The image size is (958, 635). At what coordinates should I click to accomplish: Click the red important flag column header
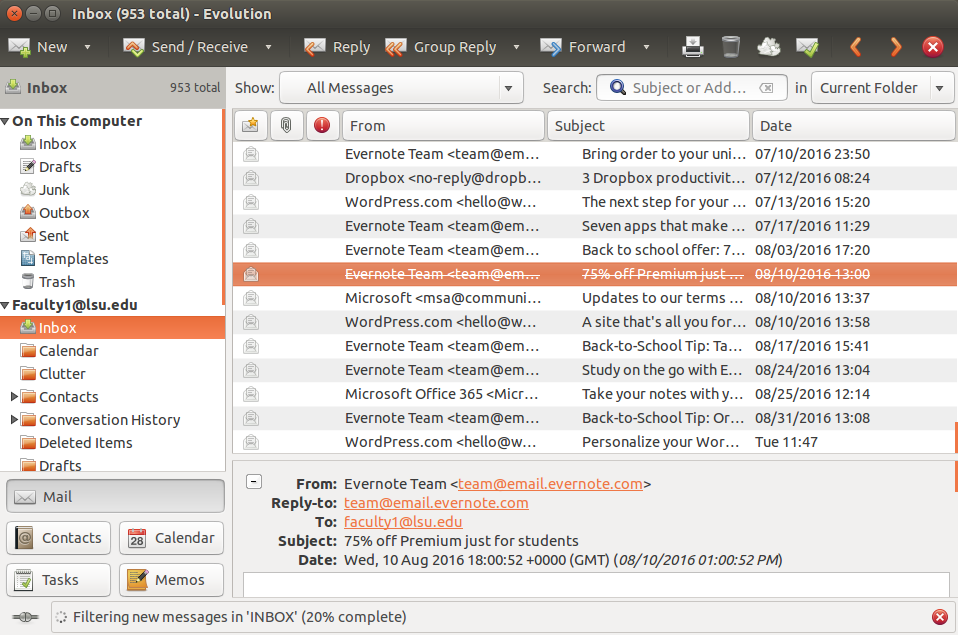click(322, 126)
